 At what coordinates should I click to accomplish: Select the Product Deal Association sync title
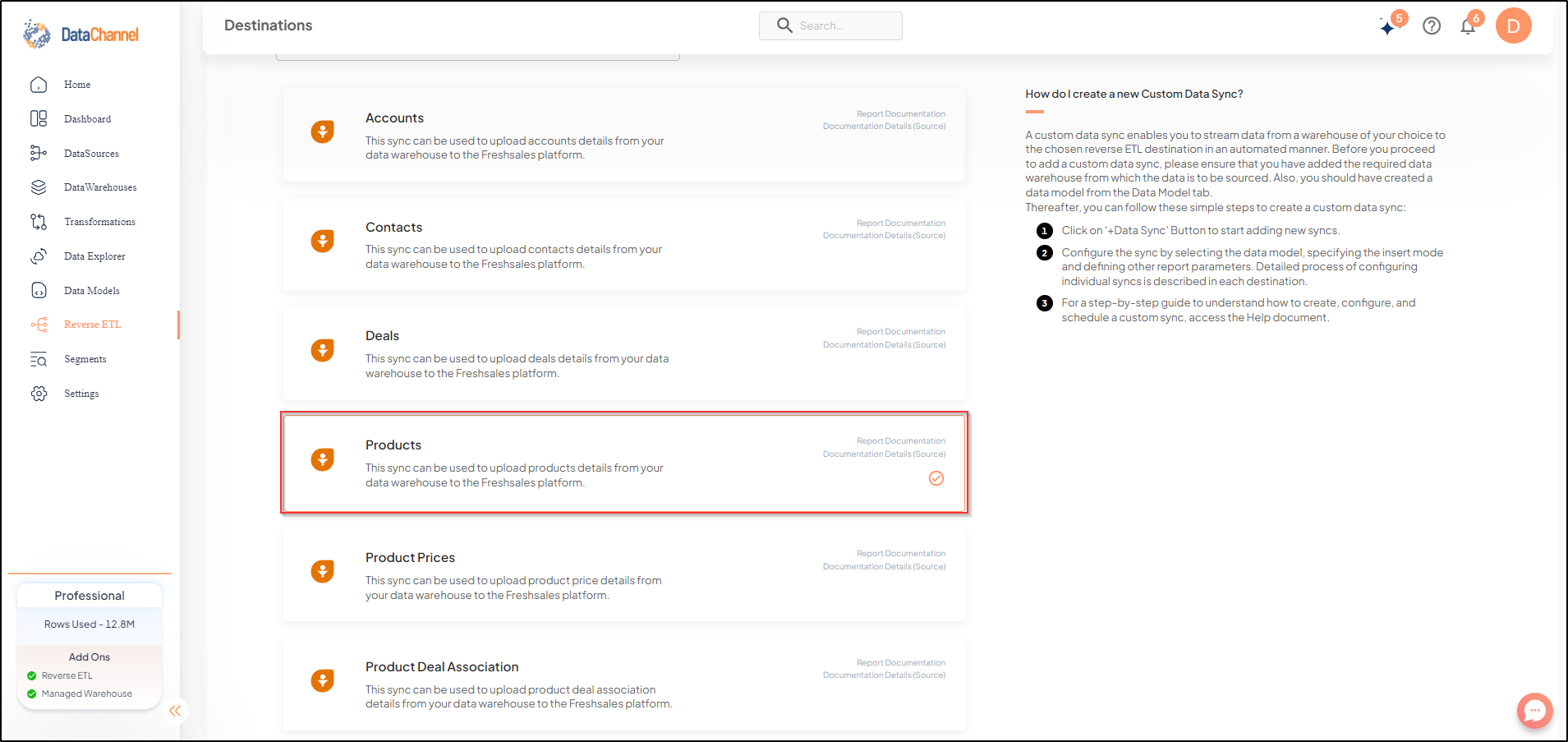[443, 667]
